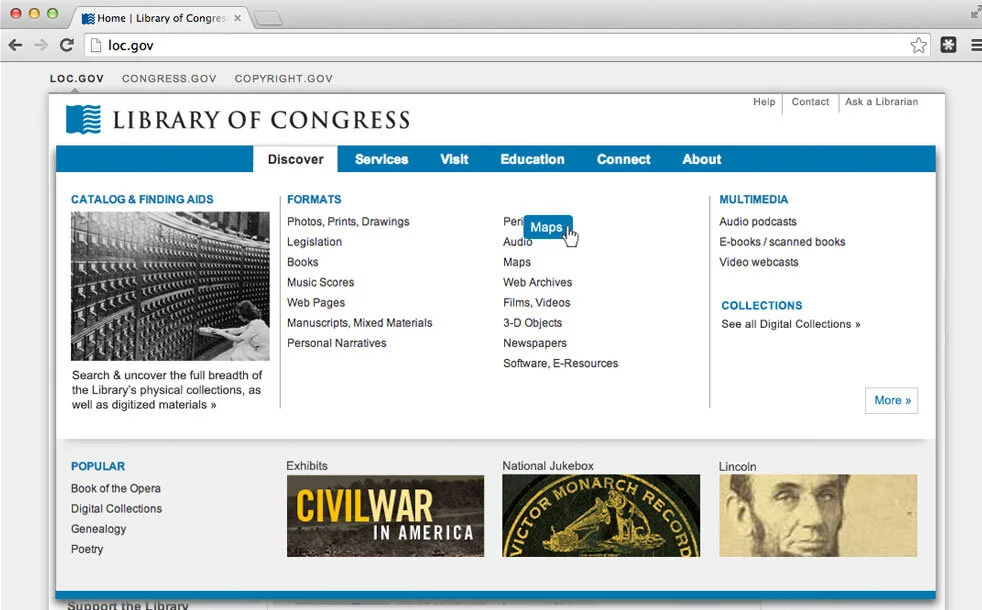Open Films, Videos format
The width and height of the screenshot is (982, 610).
(537, 302)
